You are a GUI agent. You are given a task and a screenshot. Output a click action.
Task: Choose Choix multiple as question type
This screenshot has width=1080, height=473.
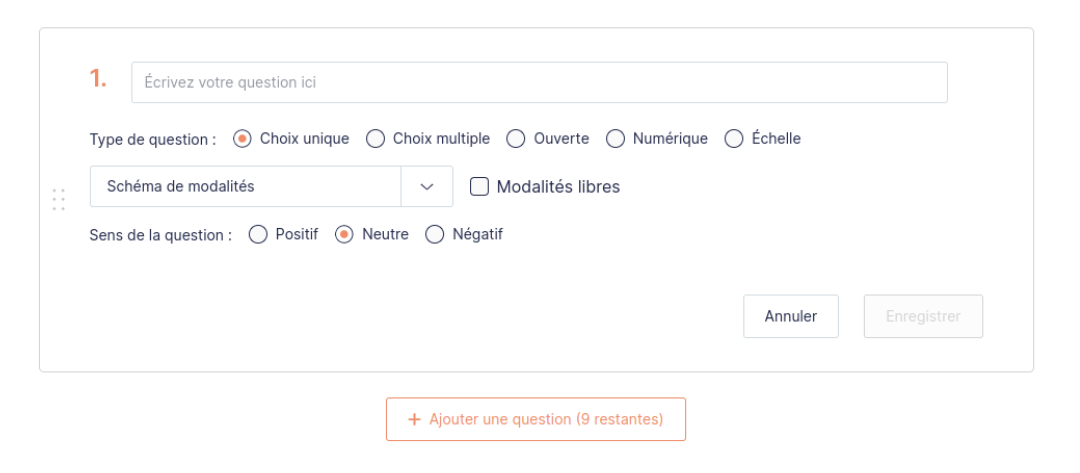tap(375, 139)
